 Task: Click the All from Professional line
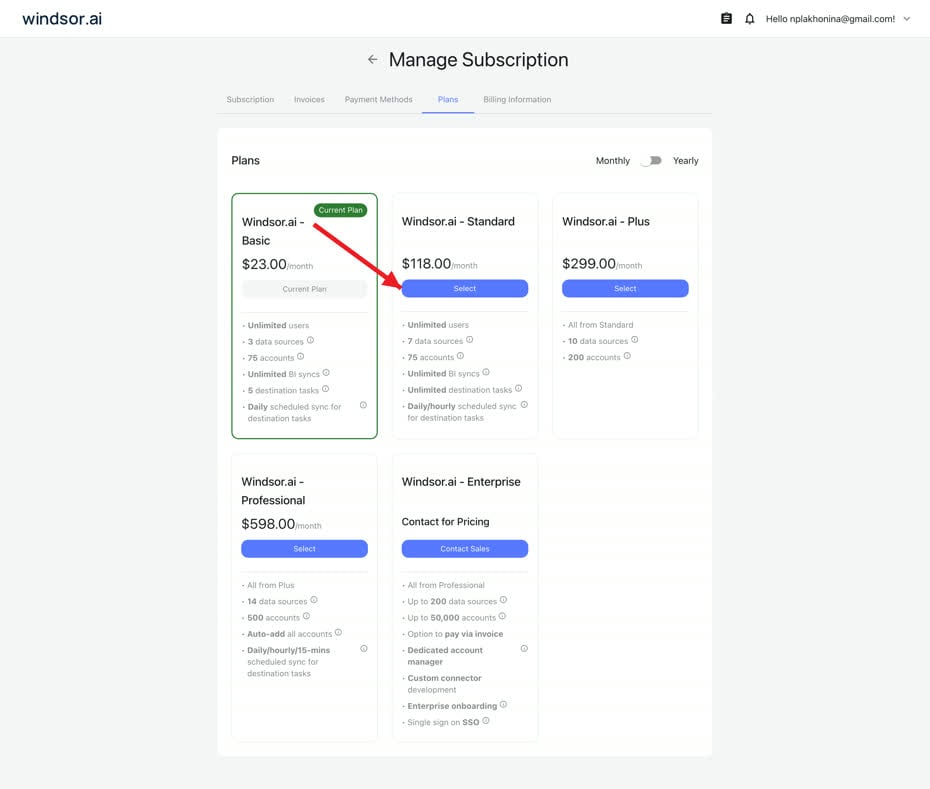[446, 585]
